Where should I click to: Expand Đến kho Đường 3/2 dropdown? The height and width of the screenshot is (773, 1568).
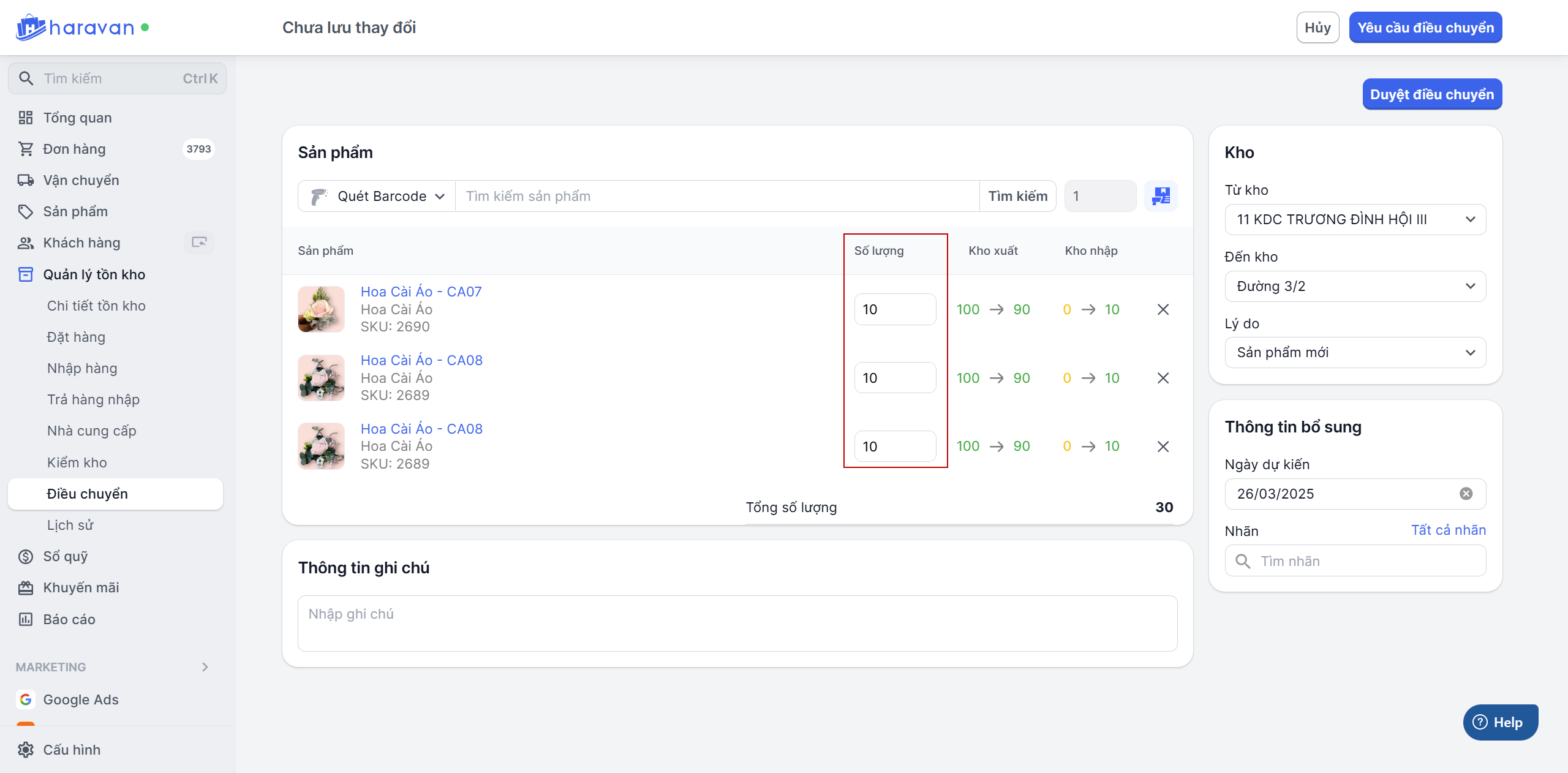pyautogui.click(x=1355, y=286)
